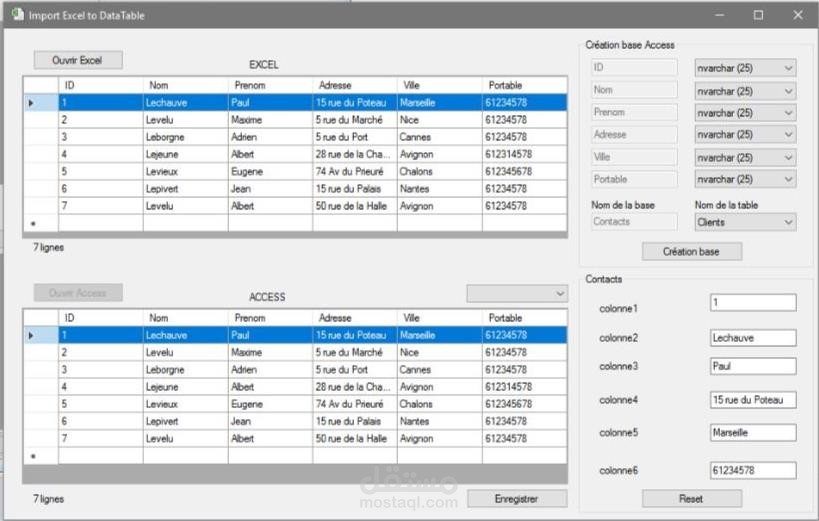Click the Création base button
819x521 pixels.
click(x=692, y=251)
